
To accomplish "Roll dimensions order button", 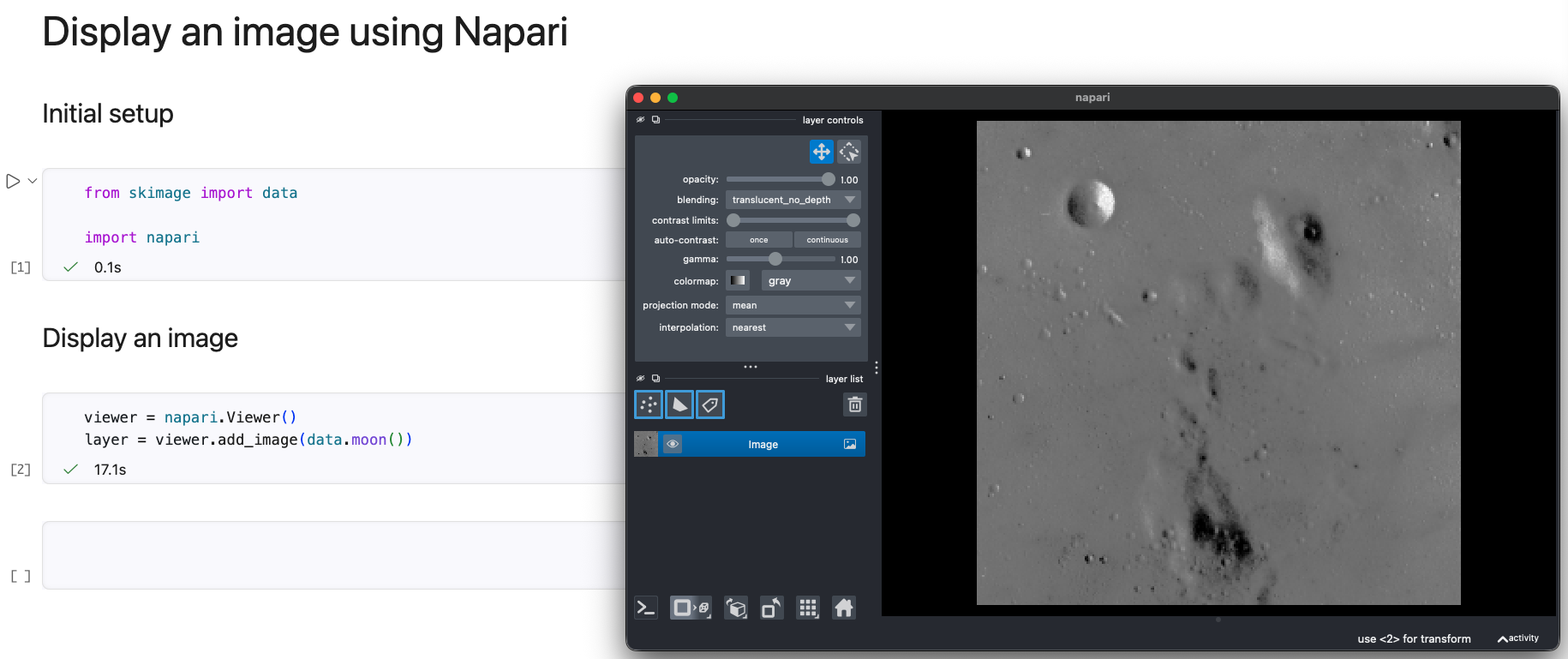I will [x=736, y=608].
